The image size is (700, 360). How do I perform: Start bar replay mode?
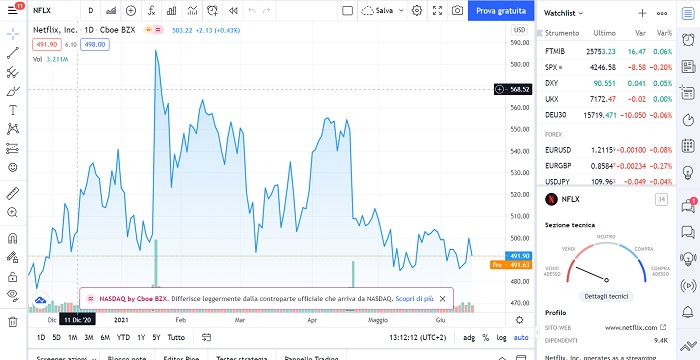[233, 11]
